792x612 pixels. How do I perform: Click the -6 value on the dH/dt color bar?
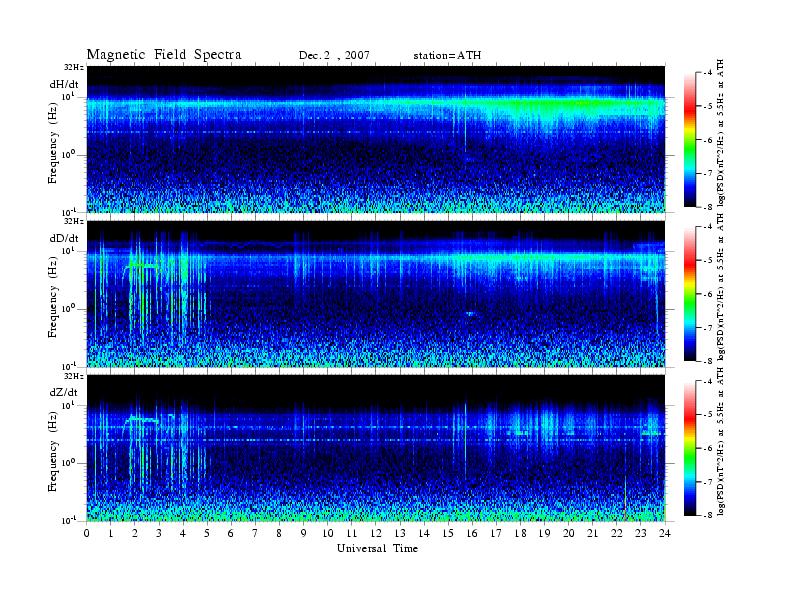pyautogui.click(x=708, y=140)
